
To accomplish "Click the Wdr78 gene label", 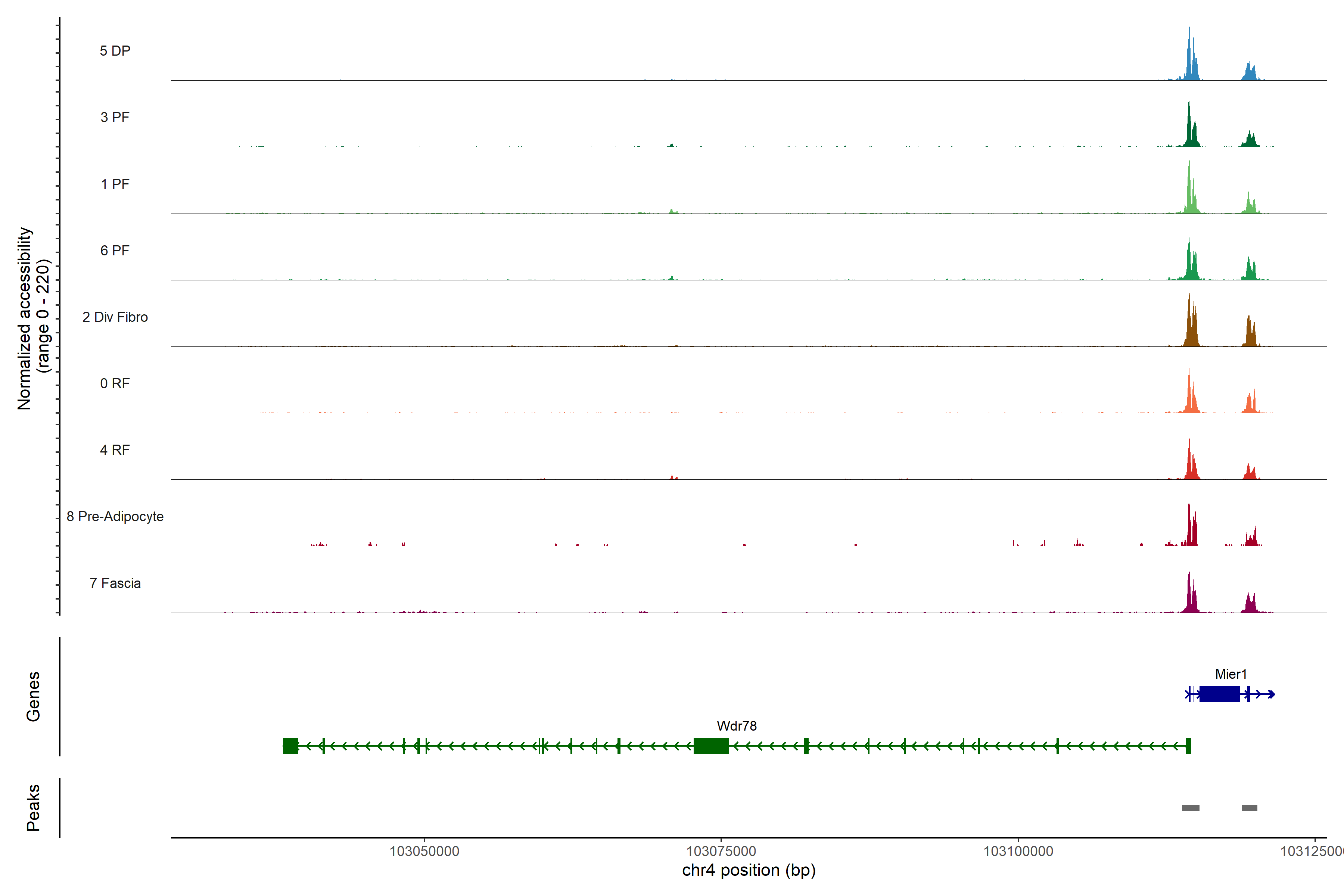I will tap(737, 726).
